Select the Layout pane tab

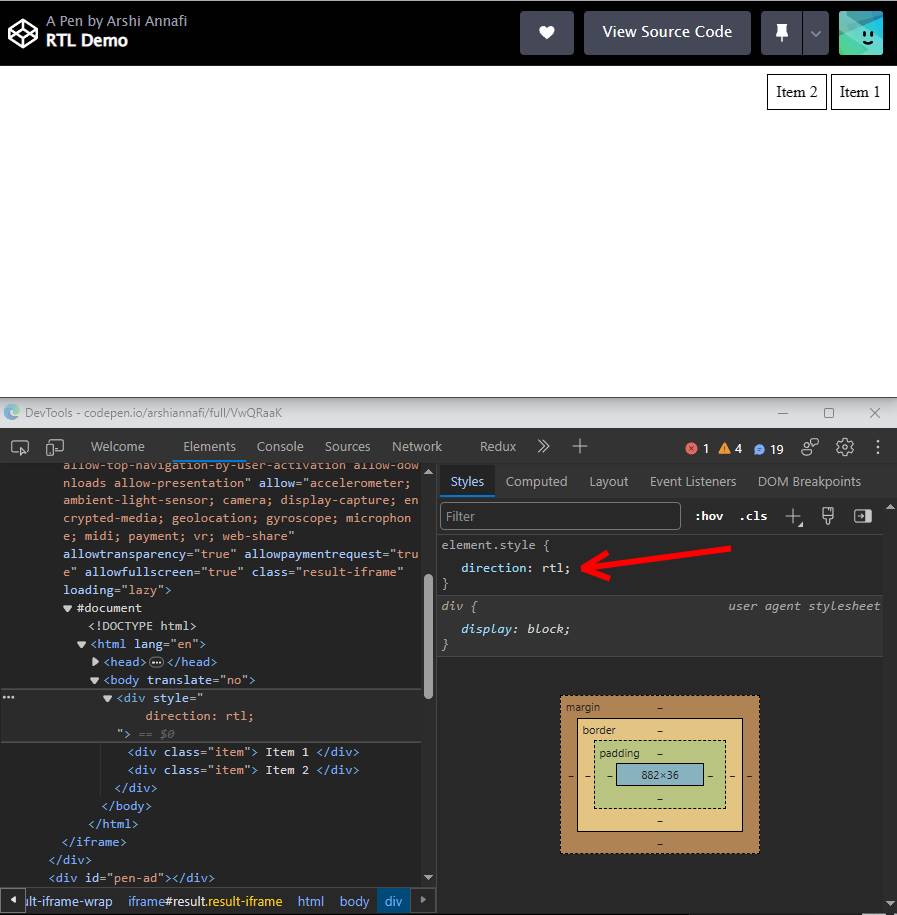608,481
